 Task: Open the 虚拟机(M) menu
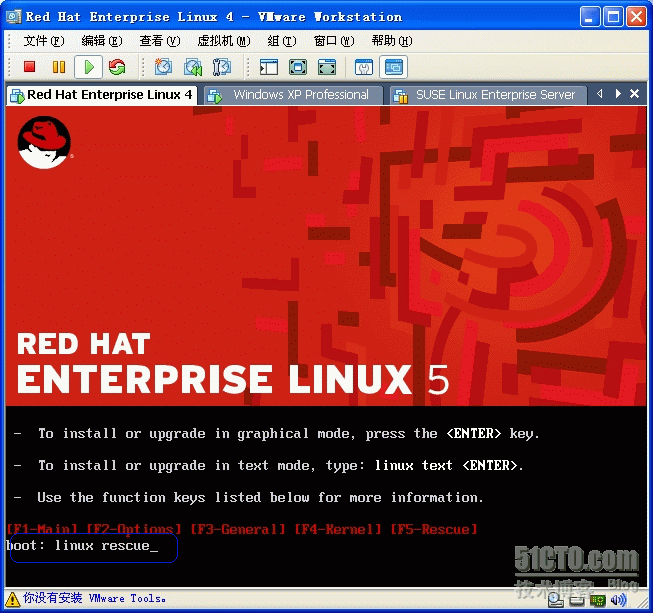pyautogui.click(x=224, y=41)
